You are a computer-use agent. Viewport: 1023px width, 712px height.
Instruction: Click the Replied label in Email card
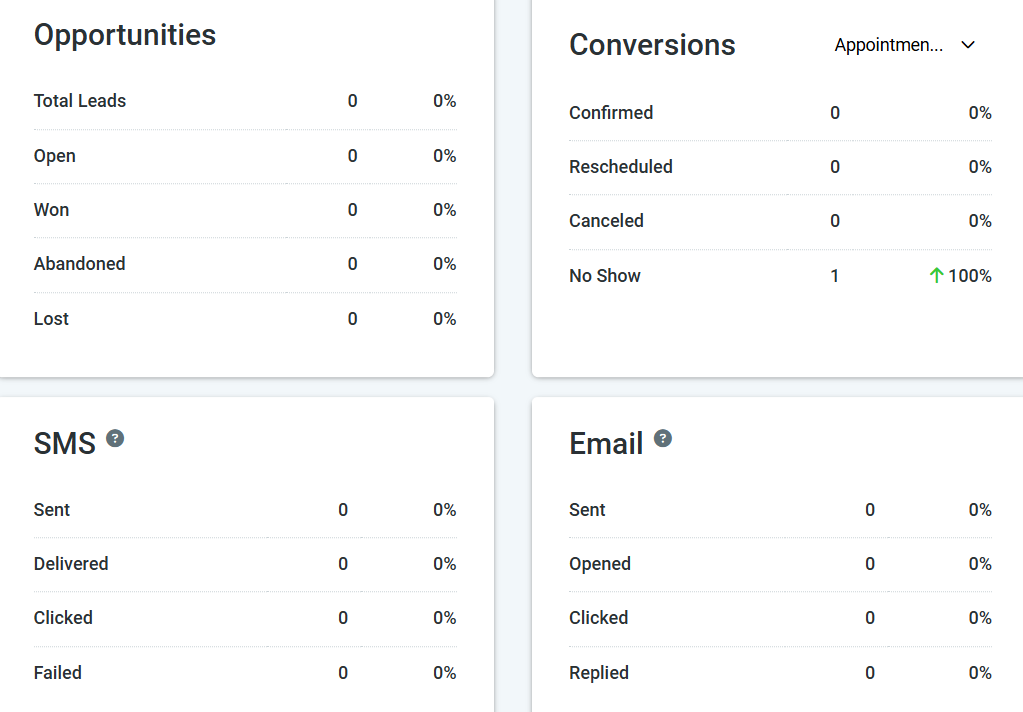pyautogui.click(x=599, y=673)
